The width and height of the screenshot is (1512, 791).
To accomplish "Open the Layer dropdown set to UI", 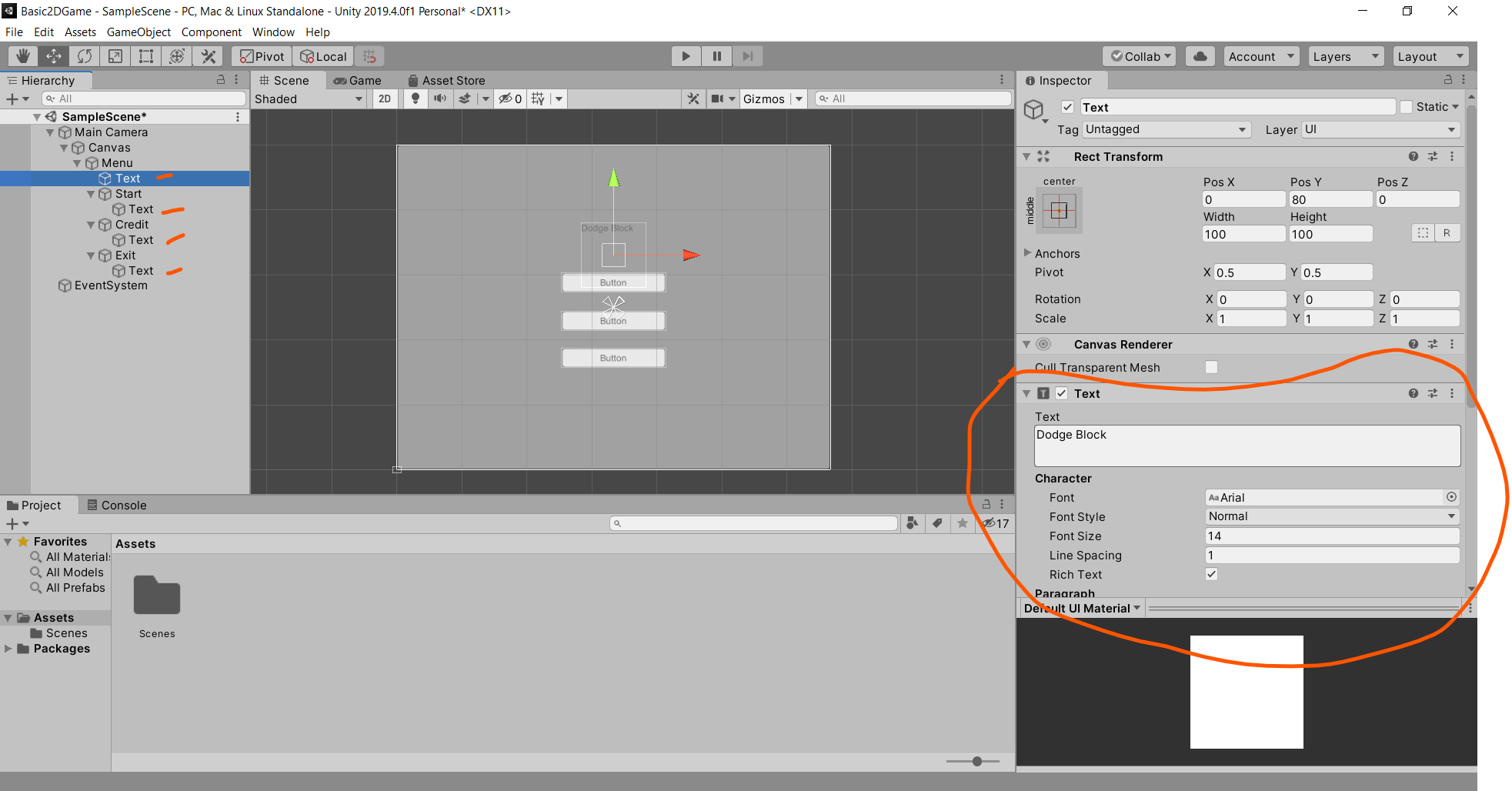I will tap(1380, 129).
